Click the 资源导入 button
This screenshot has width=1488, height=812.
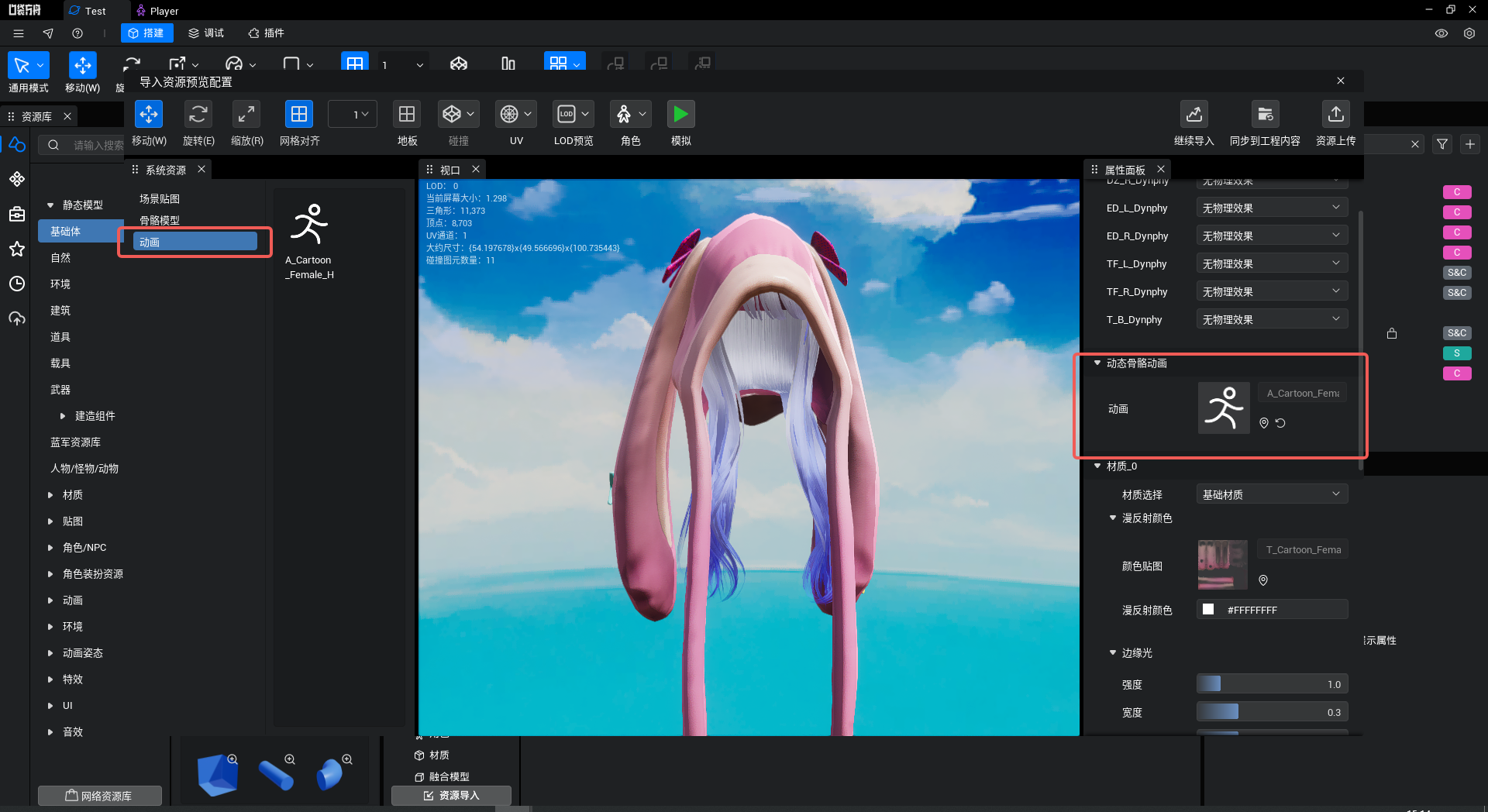tap(451, 796)
